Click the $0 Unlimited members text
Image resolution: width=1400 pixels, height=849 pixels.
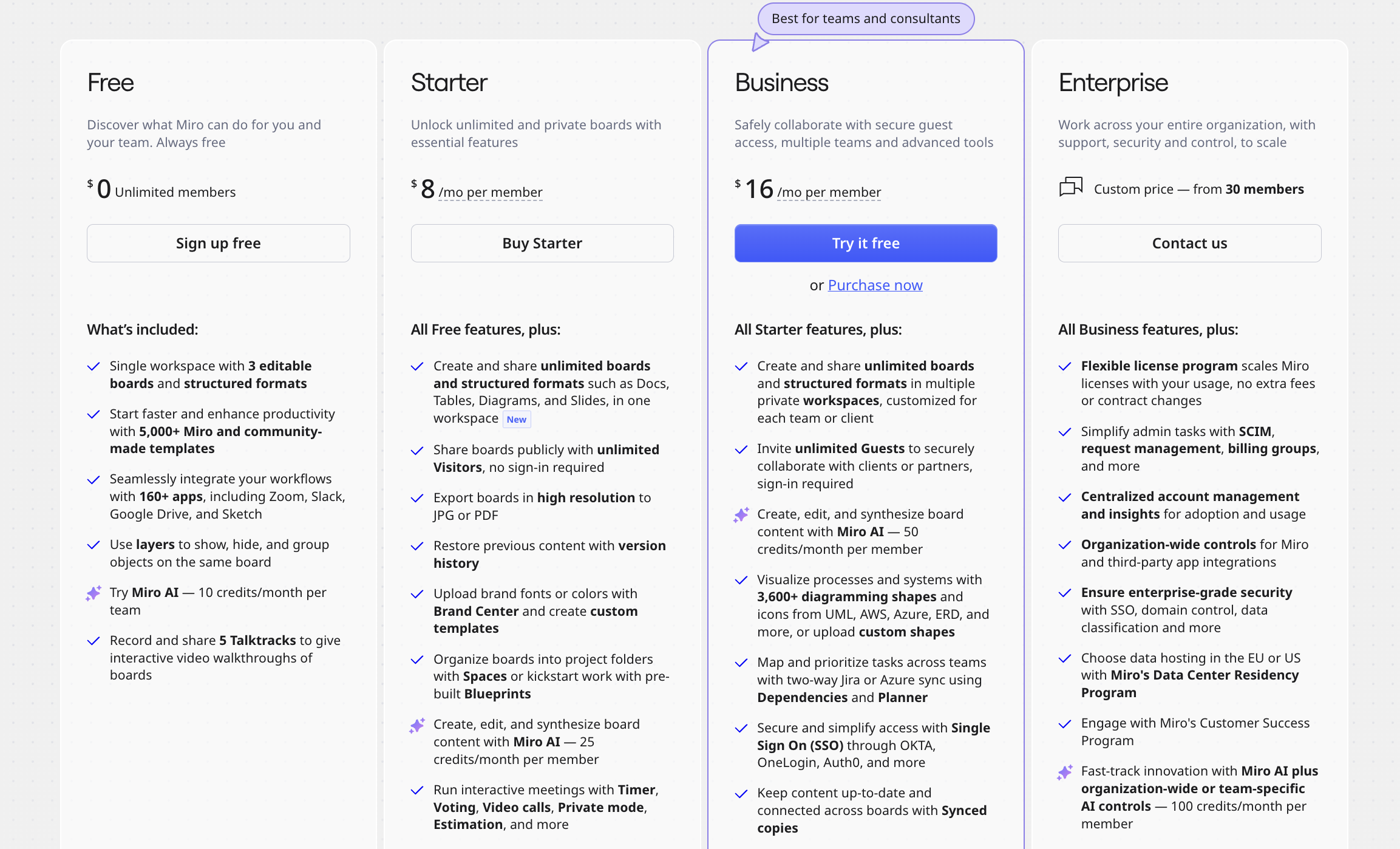point(161,189)
